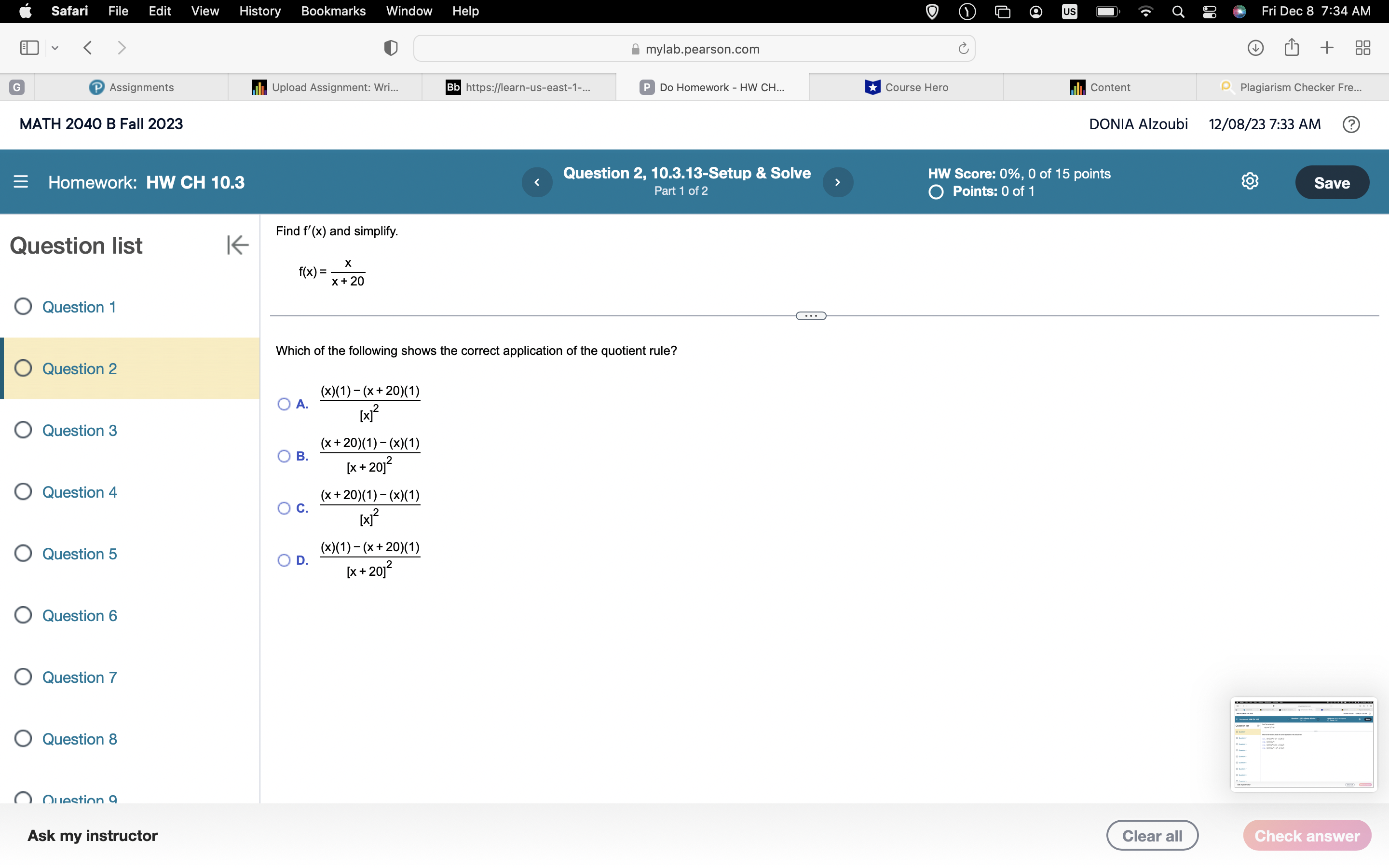1389x868 pixels.
Task: Open the question settings gear
Action: pos(1250,181)
